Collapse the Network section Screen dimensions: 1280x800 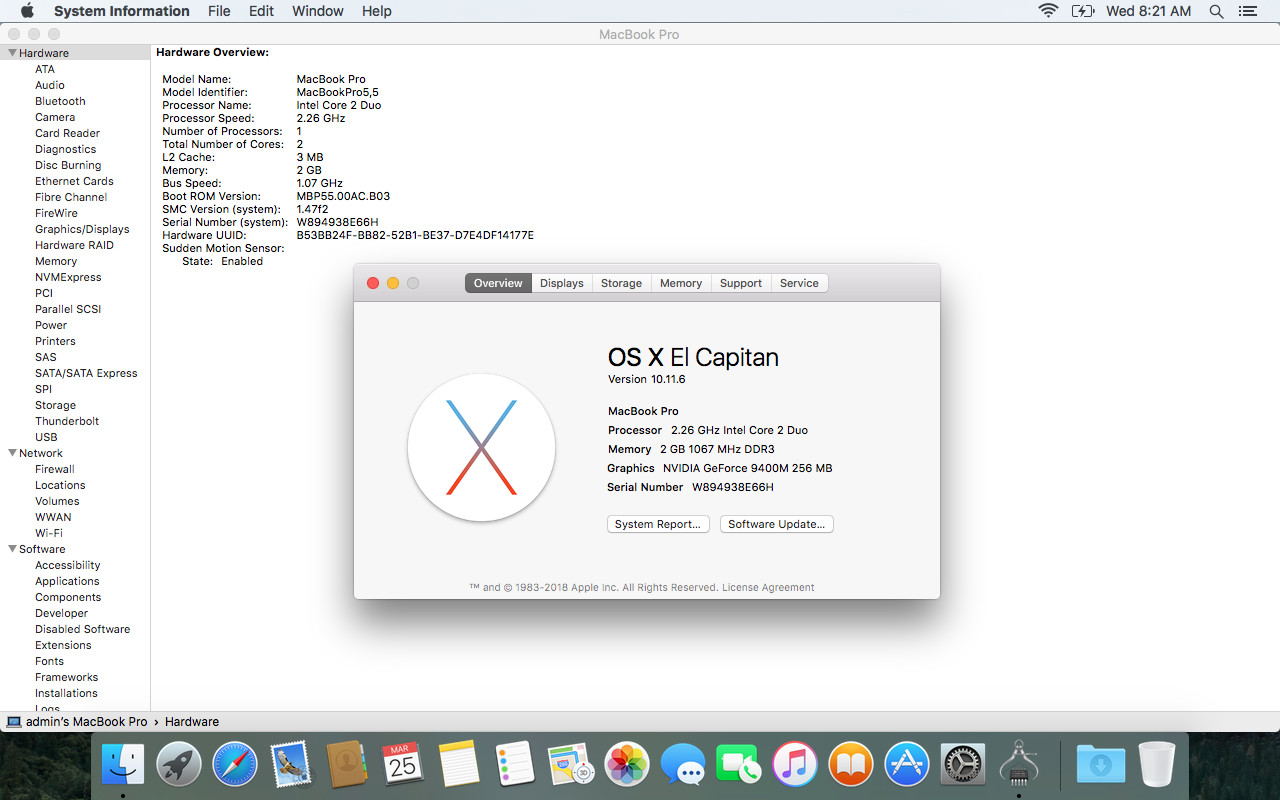coord(12,453)
